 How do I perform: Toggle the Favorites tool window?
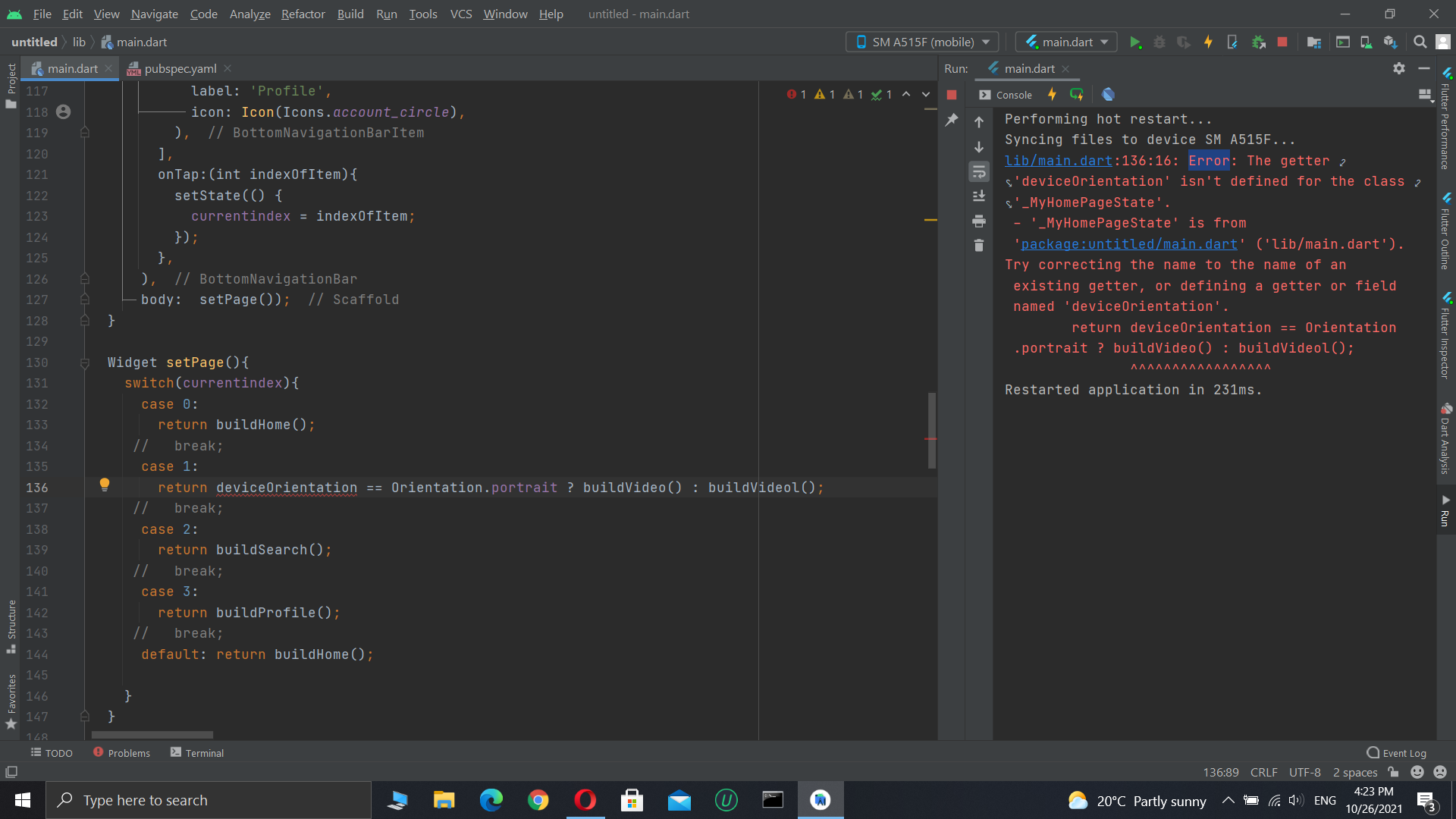[x=11, y=701]
